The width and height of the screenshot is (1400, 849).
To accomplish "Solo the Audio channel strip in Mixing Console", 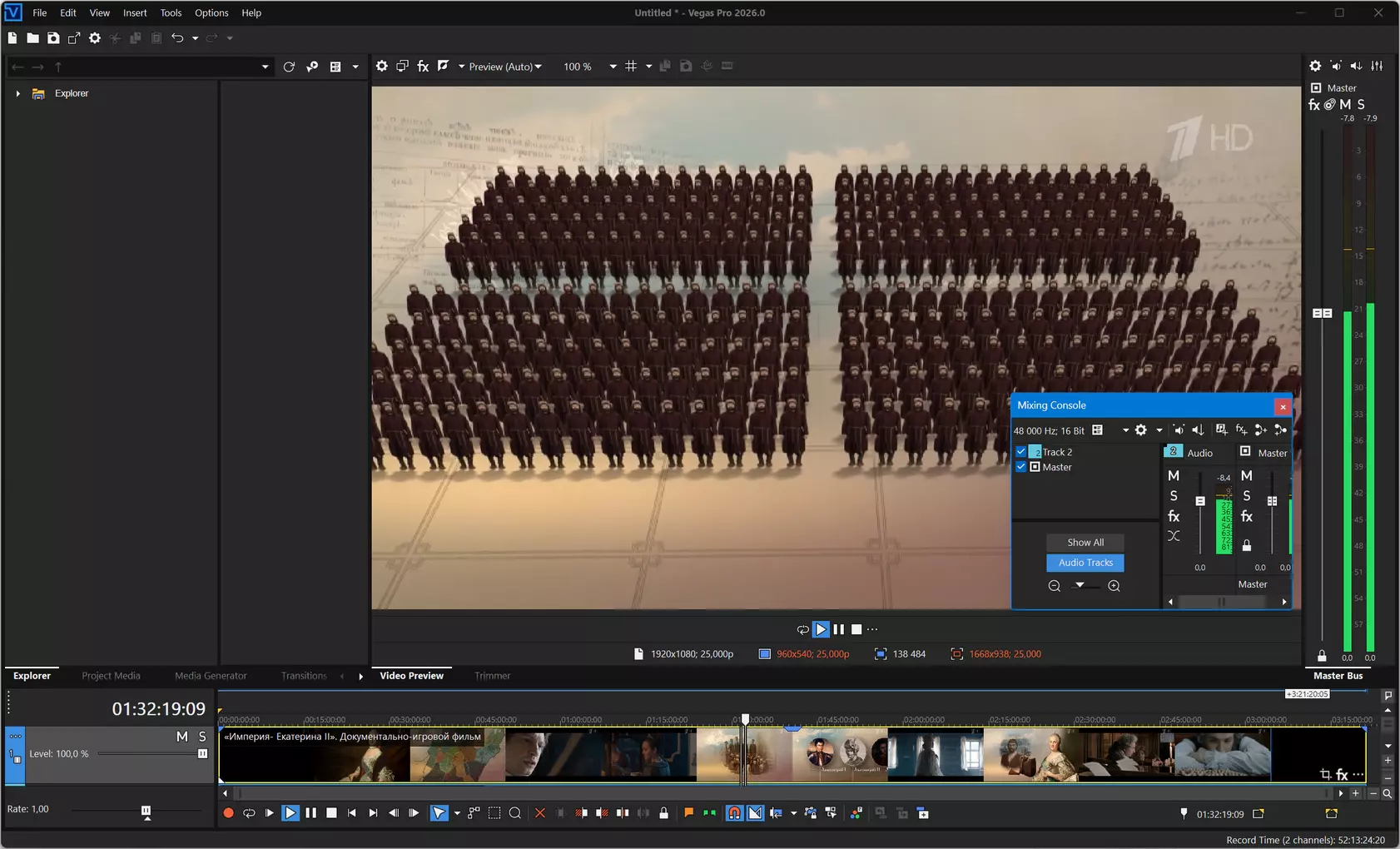I will coord(1174,496).
